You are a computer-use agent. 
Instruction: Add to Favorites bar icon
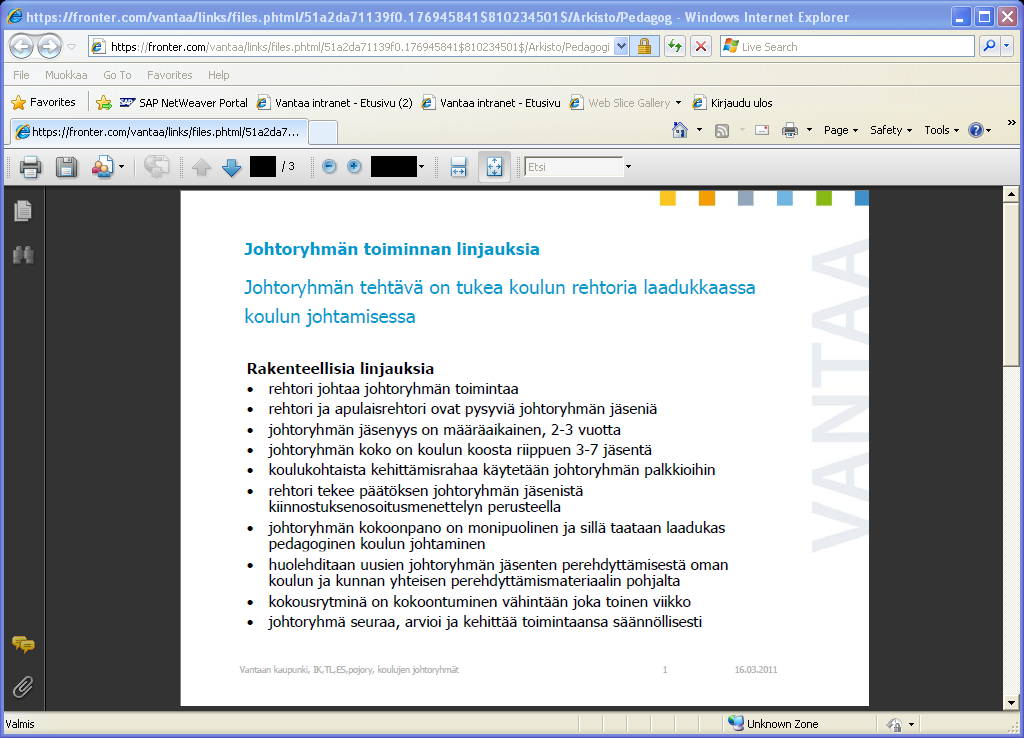(x=103, y=103)
